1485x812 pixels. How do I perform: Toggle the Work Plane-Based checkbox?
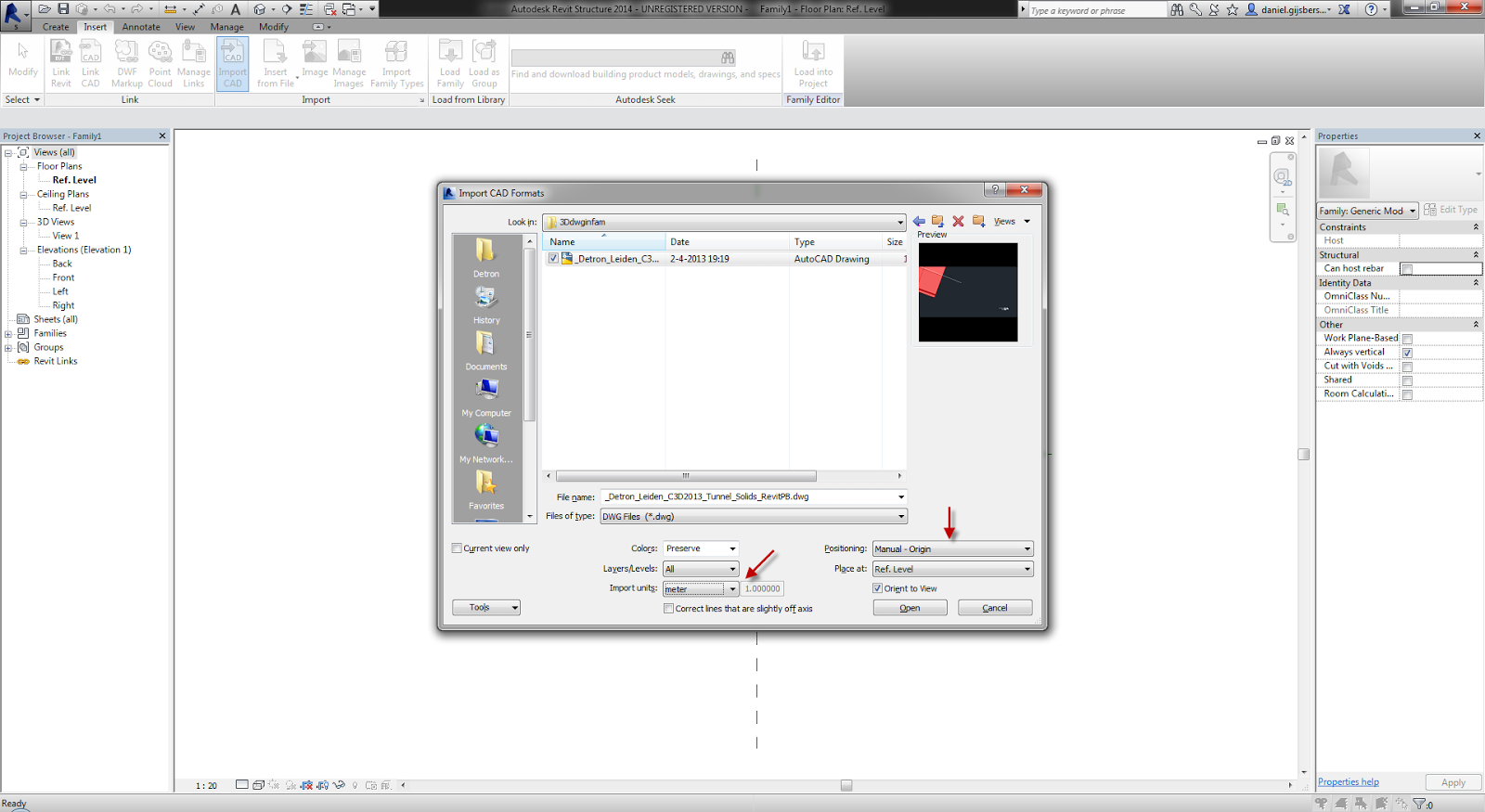(x=1407, y=339)
